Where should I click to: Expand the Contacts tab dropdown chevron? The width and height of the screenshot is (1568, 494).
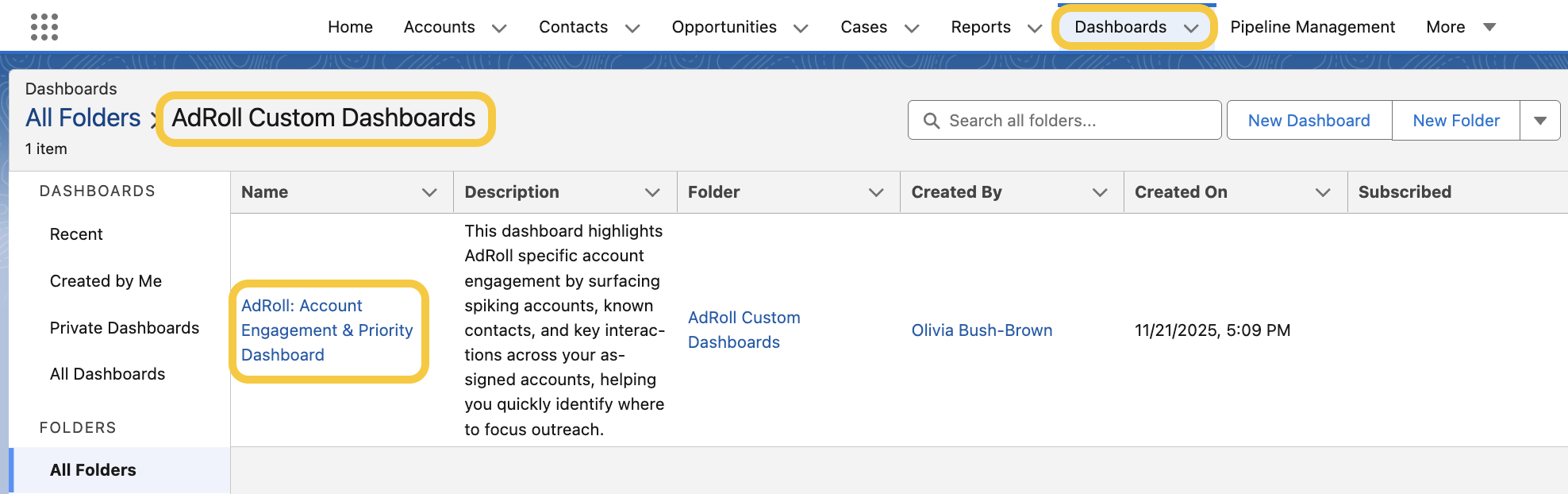[x=632, y=29]
